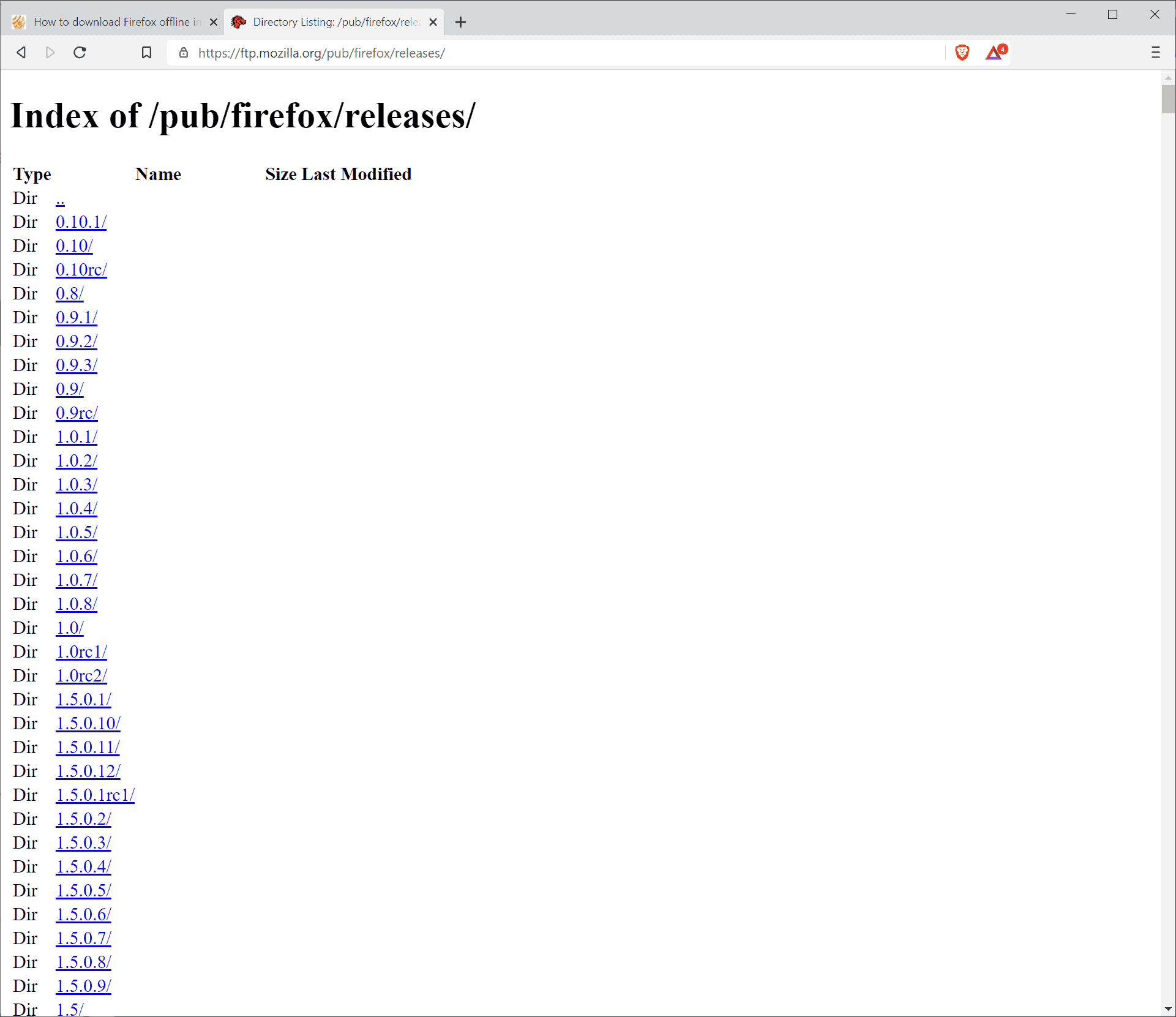Navigate to parent directory via ..

click(60, 198)
